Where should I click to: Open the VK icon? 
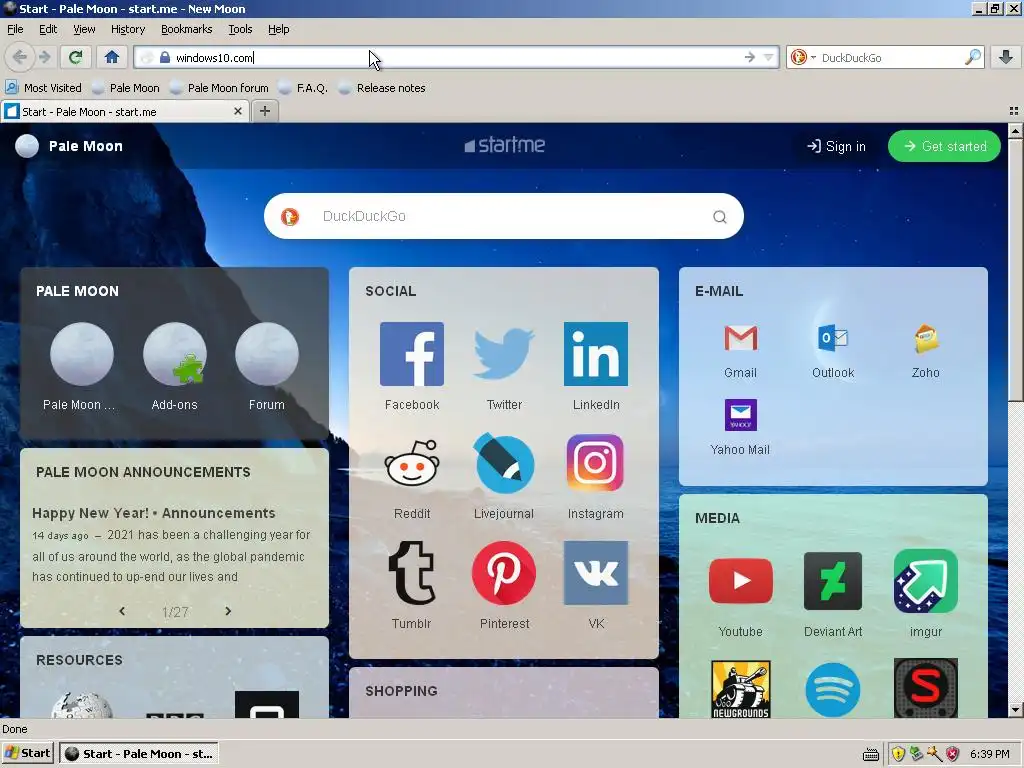click(x=596, y=573)
